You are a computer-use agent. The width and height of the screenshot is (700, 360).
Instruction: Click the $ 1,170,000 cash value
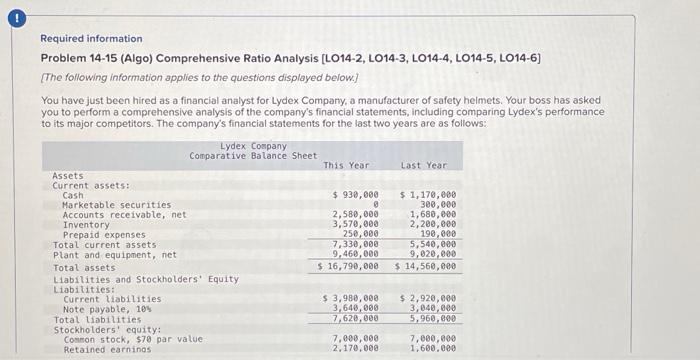(x=428, y=195)
